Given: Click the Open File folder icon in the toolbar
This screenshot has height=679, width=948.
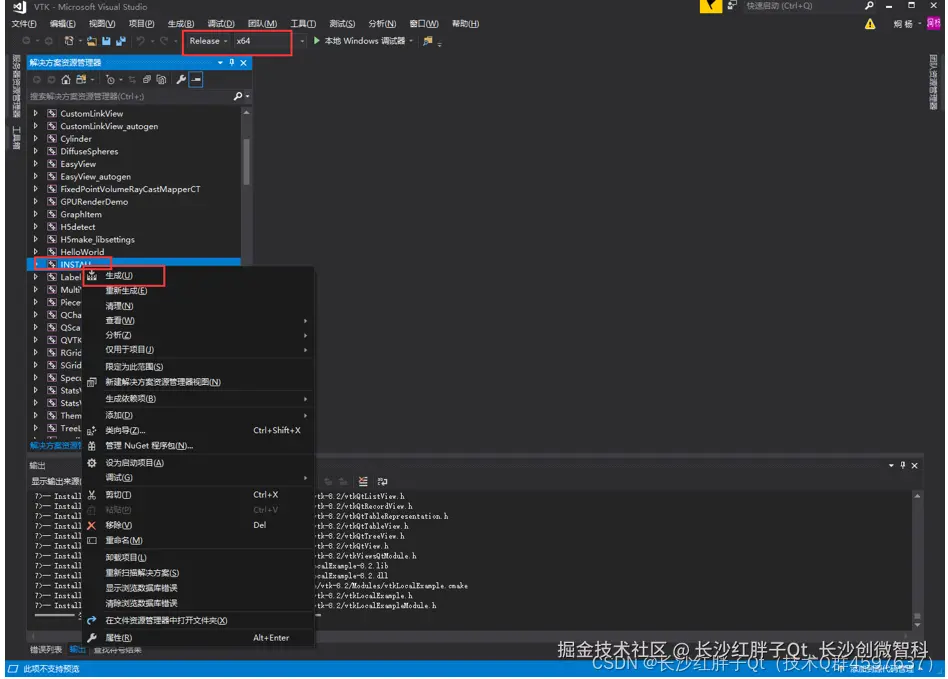Looking at the screenshot, I should pos(91,41).
